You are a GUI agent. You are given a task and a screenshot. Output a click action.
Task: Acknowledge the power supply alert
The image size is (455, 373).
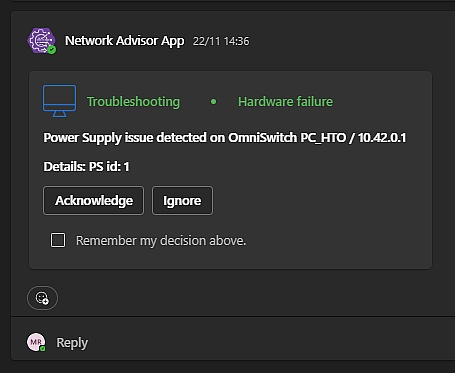[x=94, y=200]
